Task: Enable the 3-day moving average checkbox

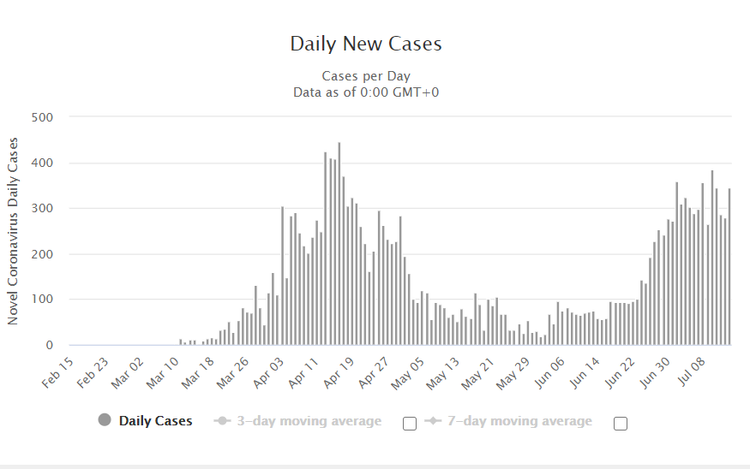Action: click(x=409, y=423)
